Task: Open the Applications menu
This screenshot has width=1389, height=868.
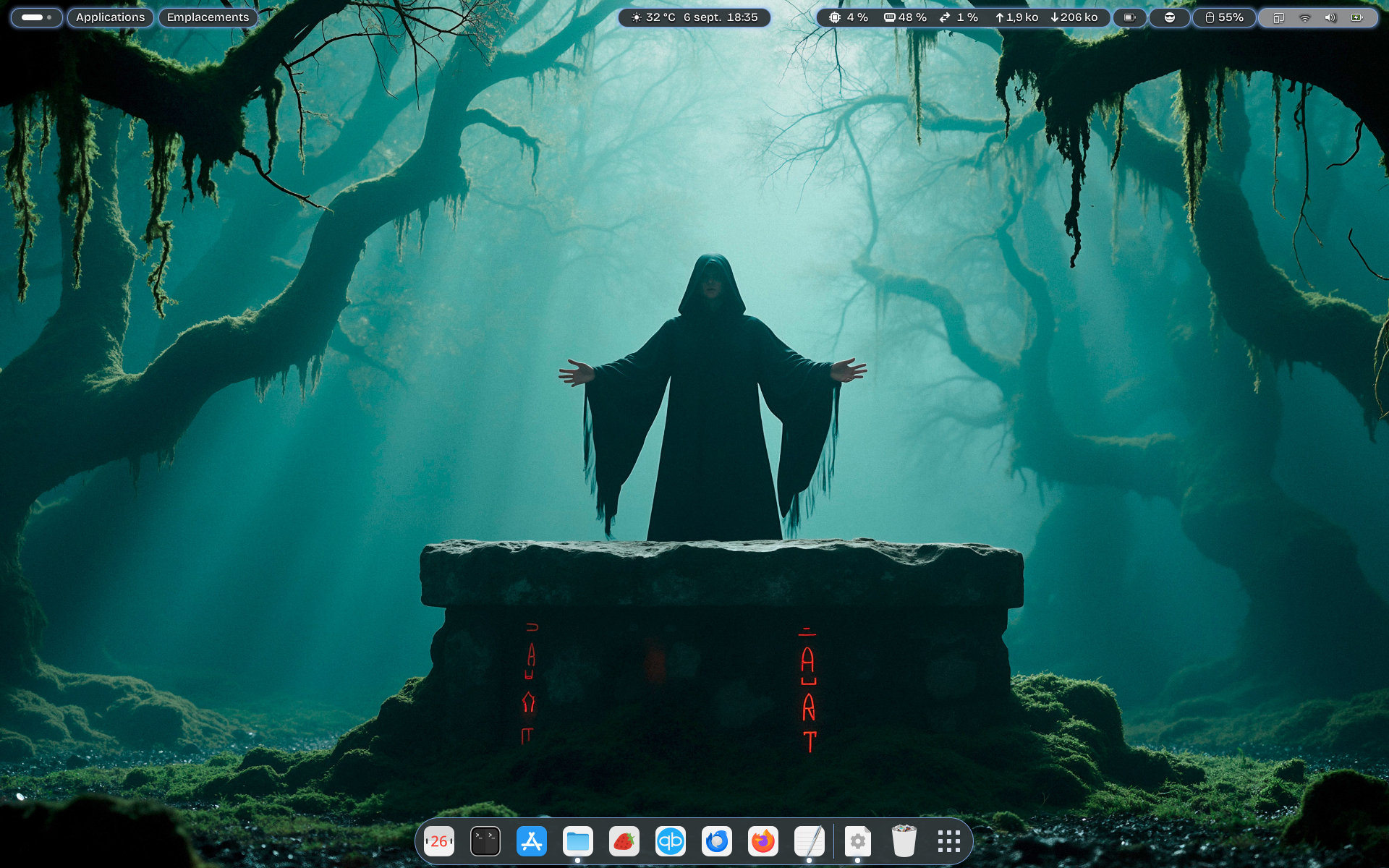Action: [110, 17]
